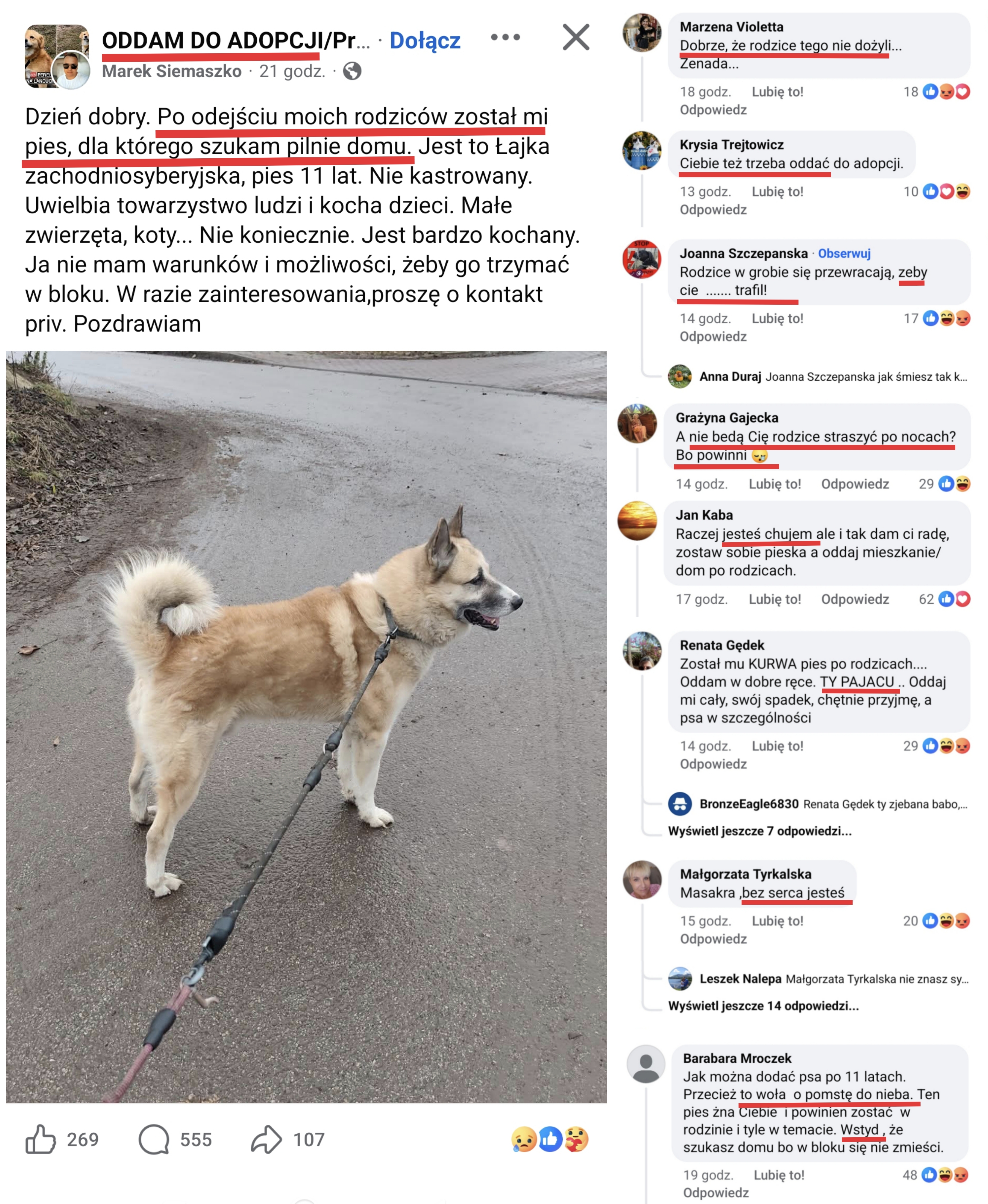View the reaction emojis on the post

pyautogui.click(x=550, y=1139)
